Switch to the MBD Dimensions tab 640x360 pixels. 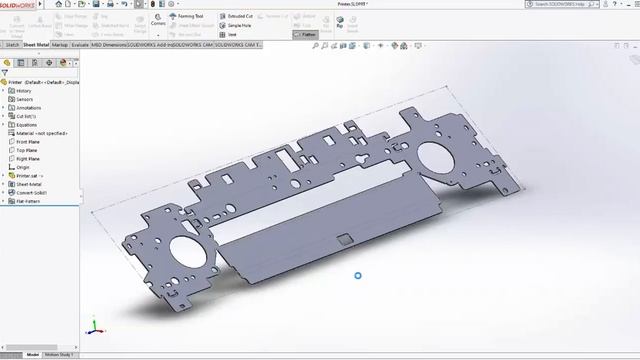click(109, 45)
